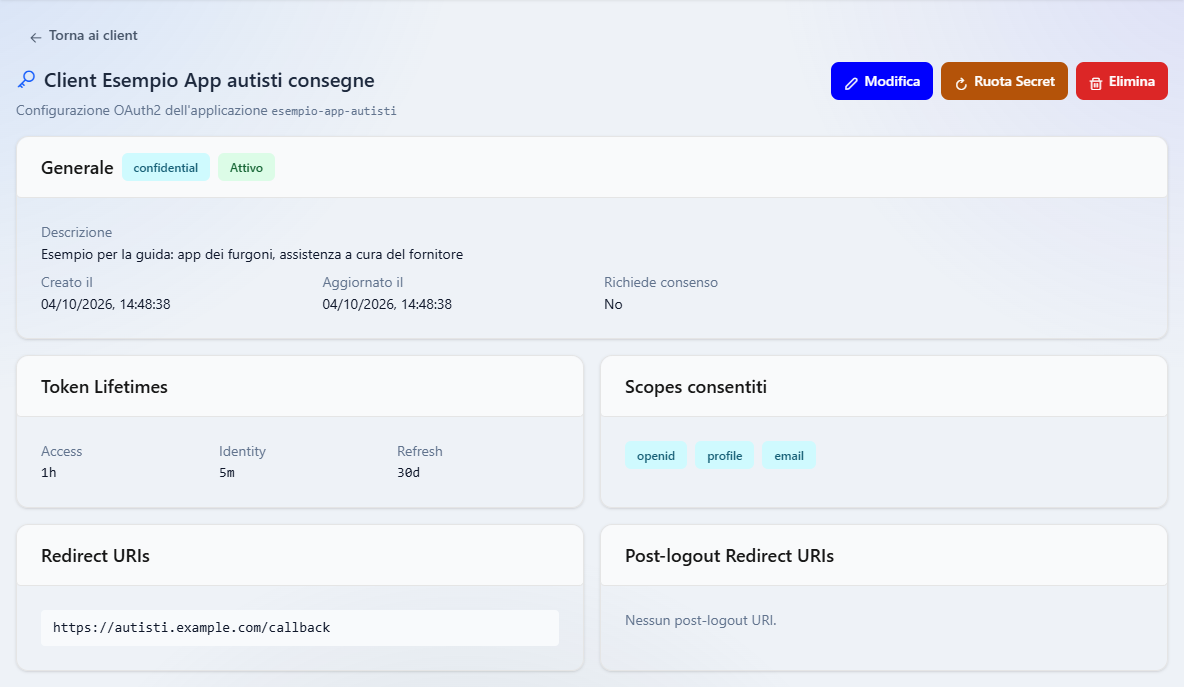Select the profile scope chip

[x=724, y=455]
